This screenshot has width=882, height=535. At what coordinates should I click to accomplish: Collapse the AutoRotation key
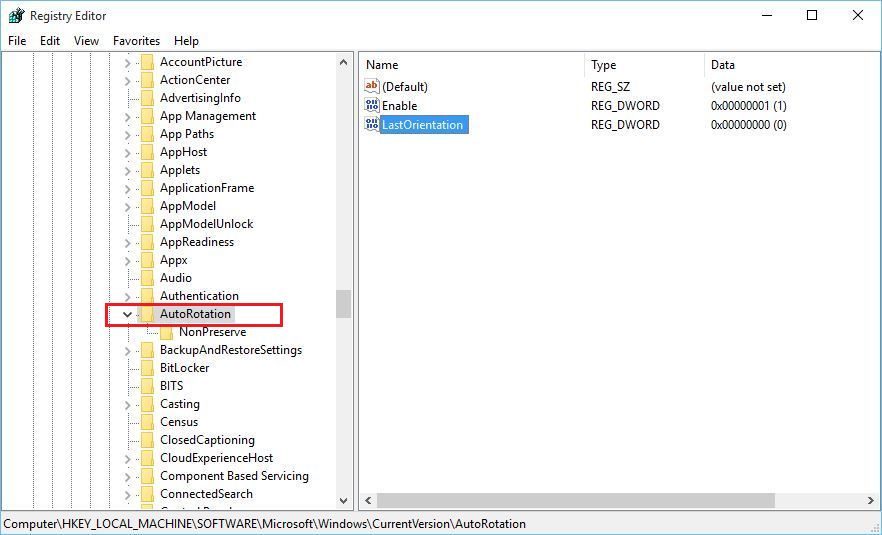(x=128, y=314)
